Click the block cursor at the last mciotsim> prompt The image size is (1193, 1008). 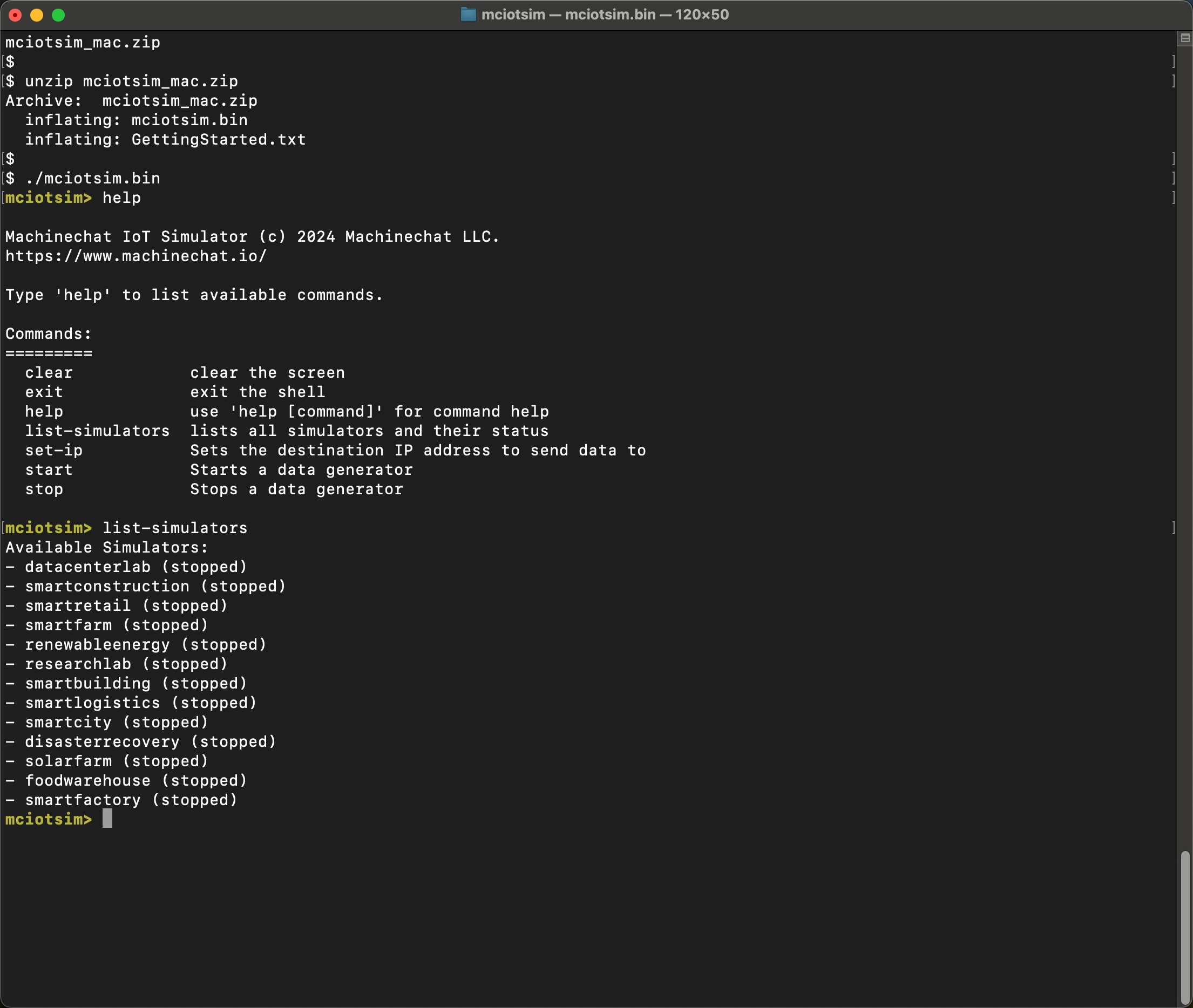click(x=107, y=819)
